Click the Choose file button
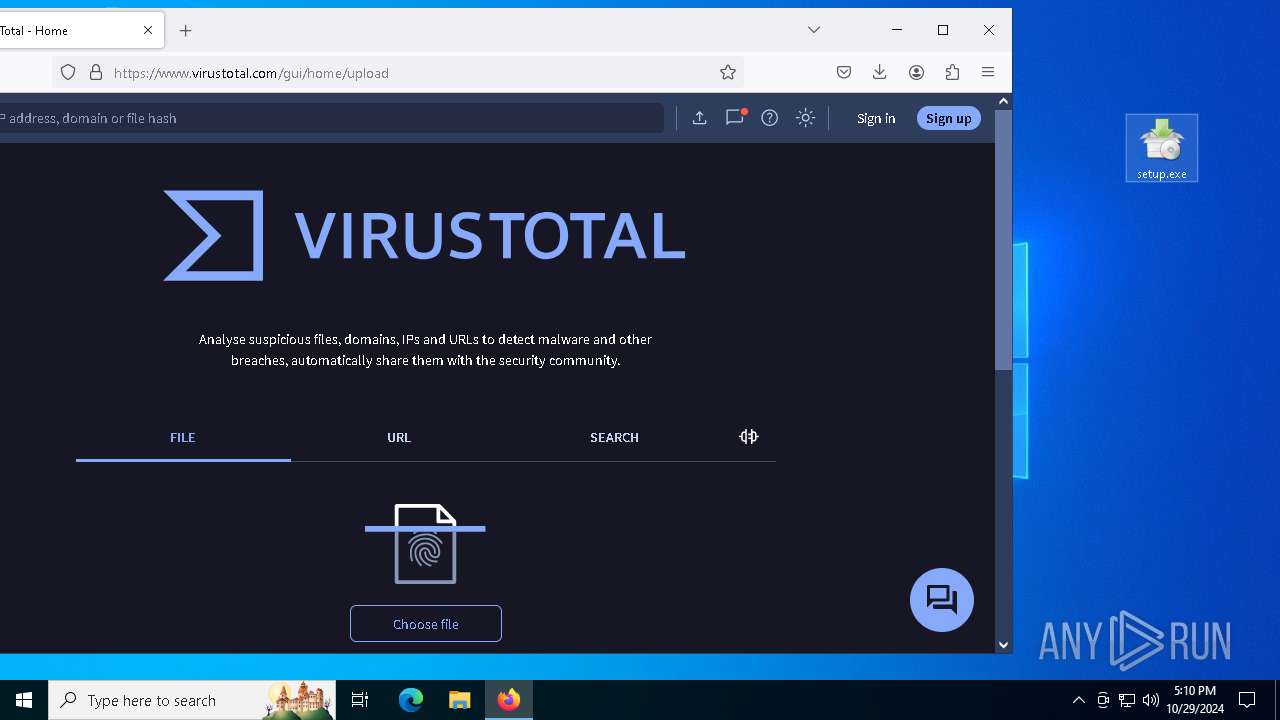This screenshot has width=1280, height=720. coord(426,624)
